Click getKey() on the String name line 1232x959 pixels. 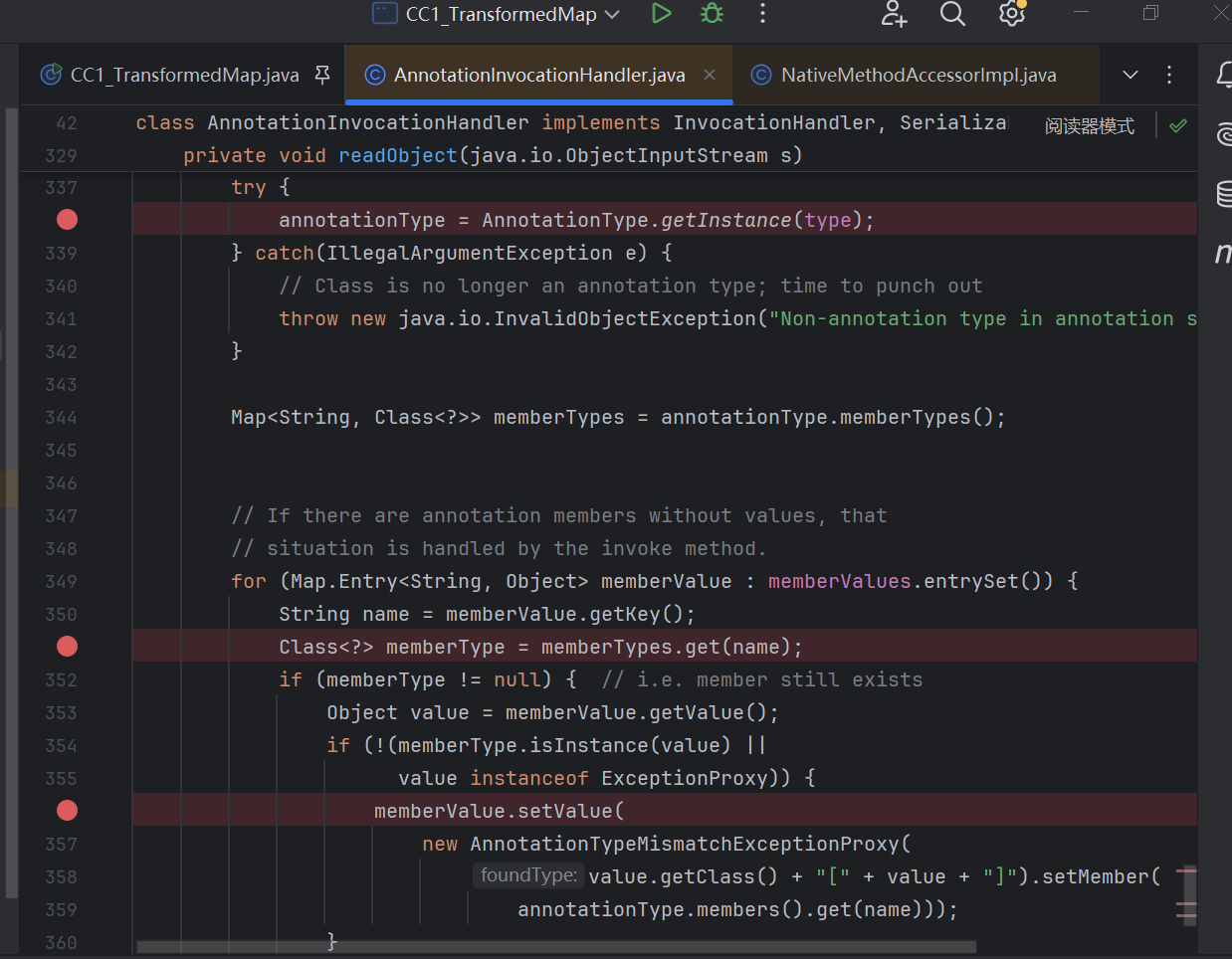click(637, 615)
